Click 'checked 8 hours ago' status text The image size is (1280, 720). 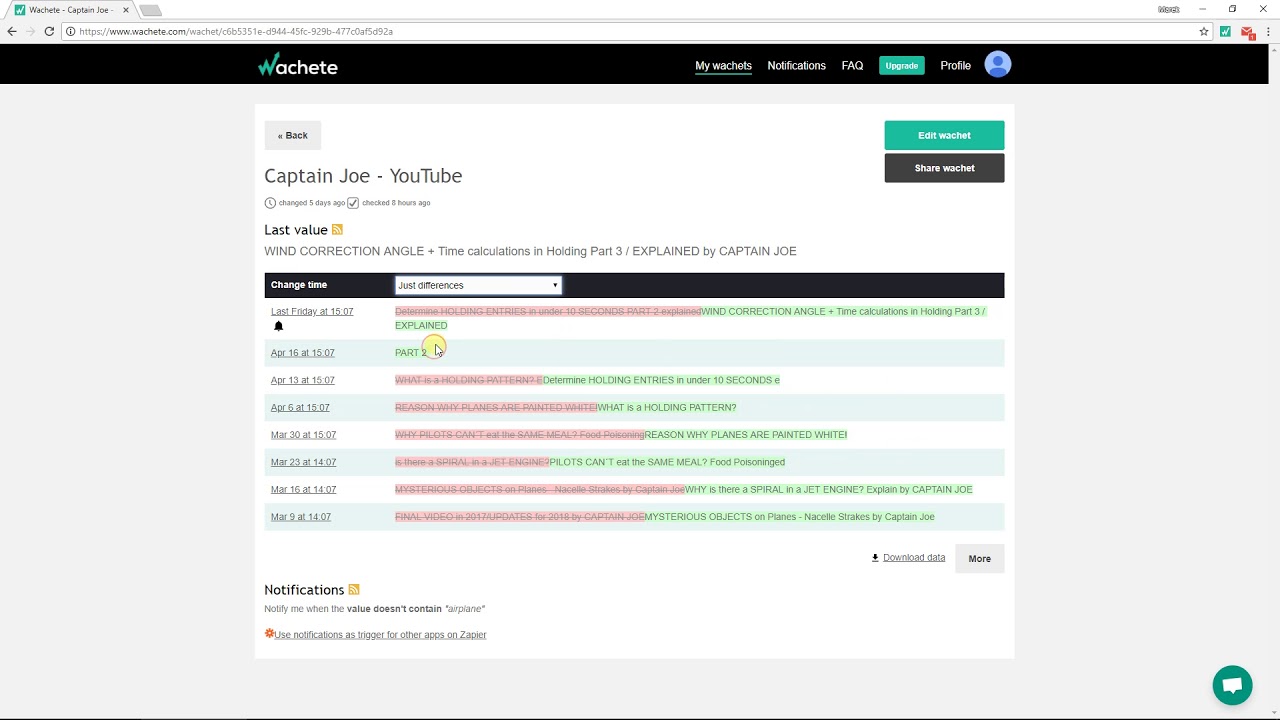click(x=396, y=203)
